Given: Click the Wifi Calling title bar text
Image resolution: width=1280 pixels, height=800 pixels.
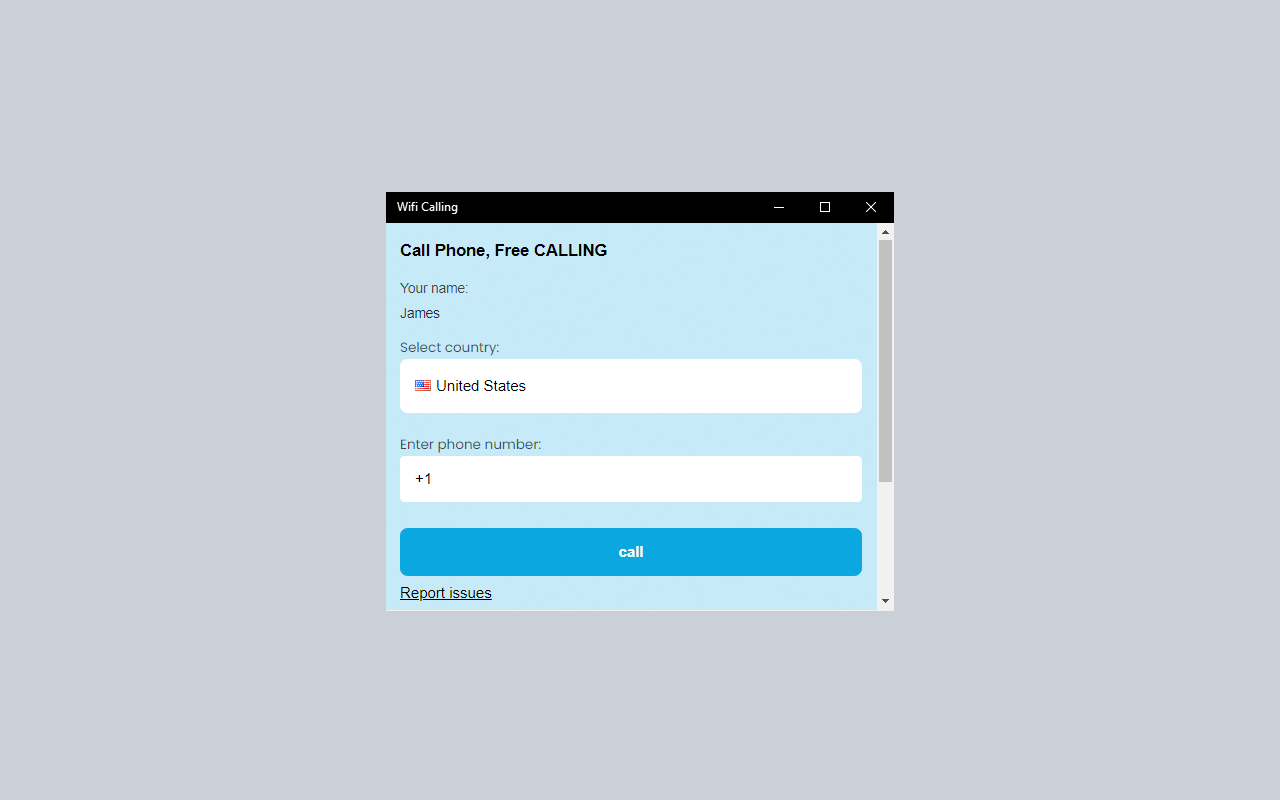Looking at the screenshot, I should pyautogui.click(x=427, y=207).
